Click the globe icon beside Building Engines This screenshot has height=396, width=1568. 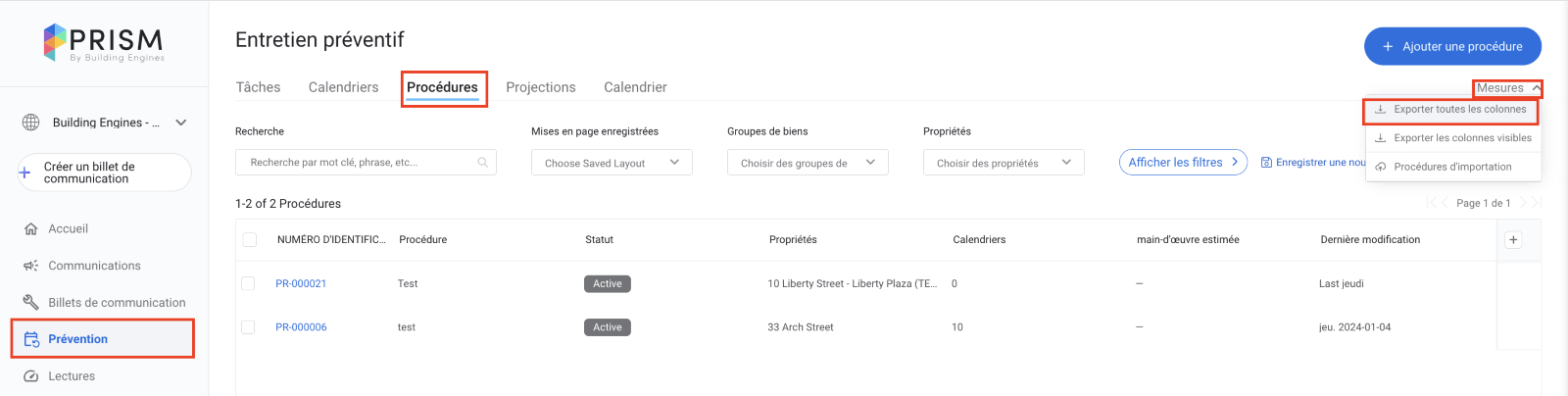click(31, 123)
